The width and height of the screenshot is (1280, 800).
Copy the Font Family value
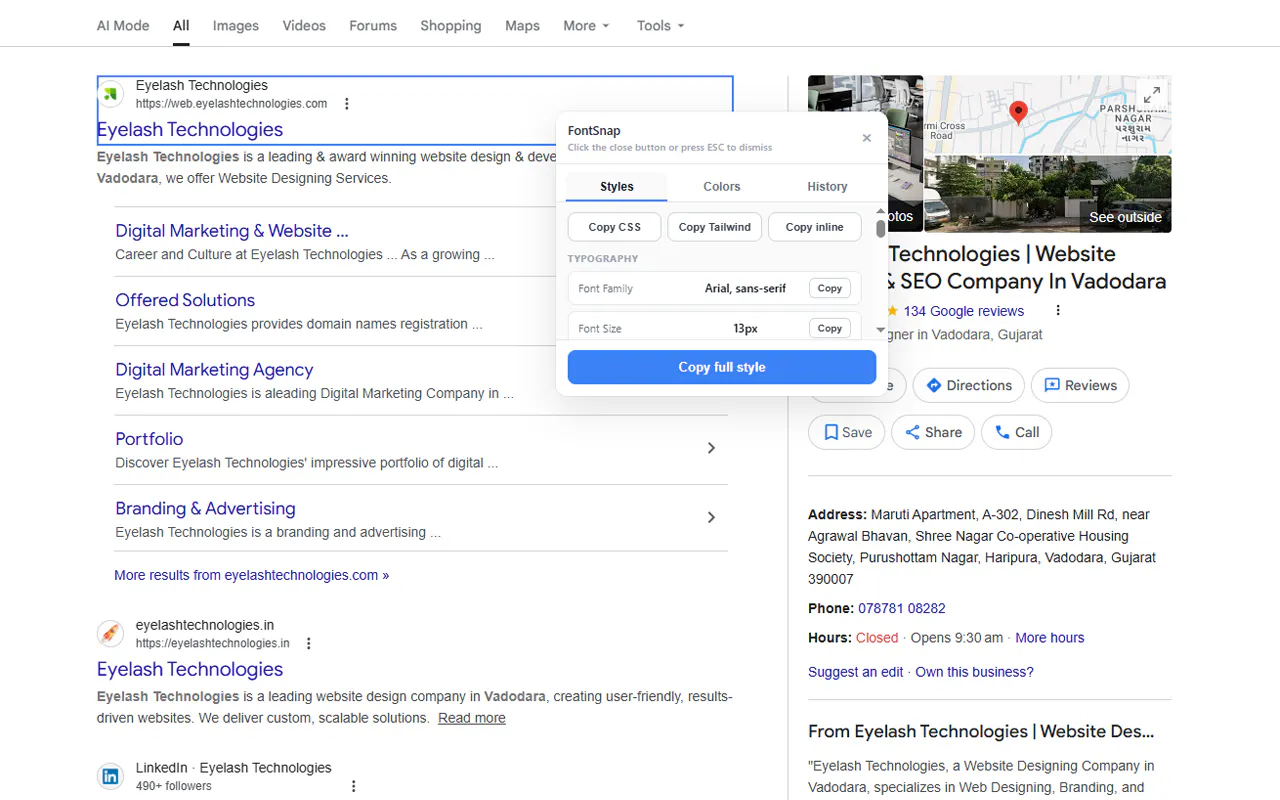(830, 288)
